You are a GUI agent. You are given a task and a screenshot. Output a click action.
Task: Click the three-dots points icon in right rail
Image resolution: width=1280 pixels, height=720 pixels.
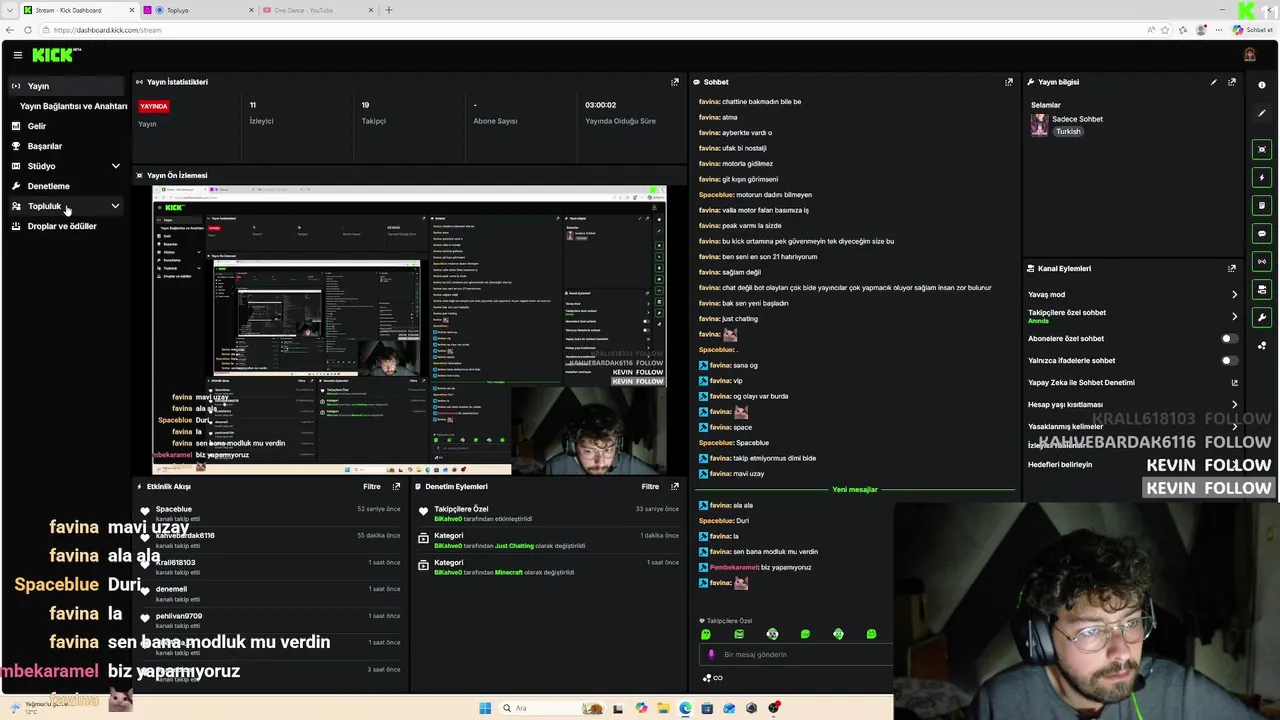[1262, 346]
